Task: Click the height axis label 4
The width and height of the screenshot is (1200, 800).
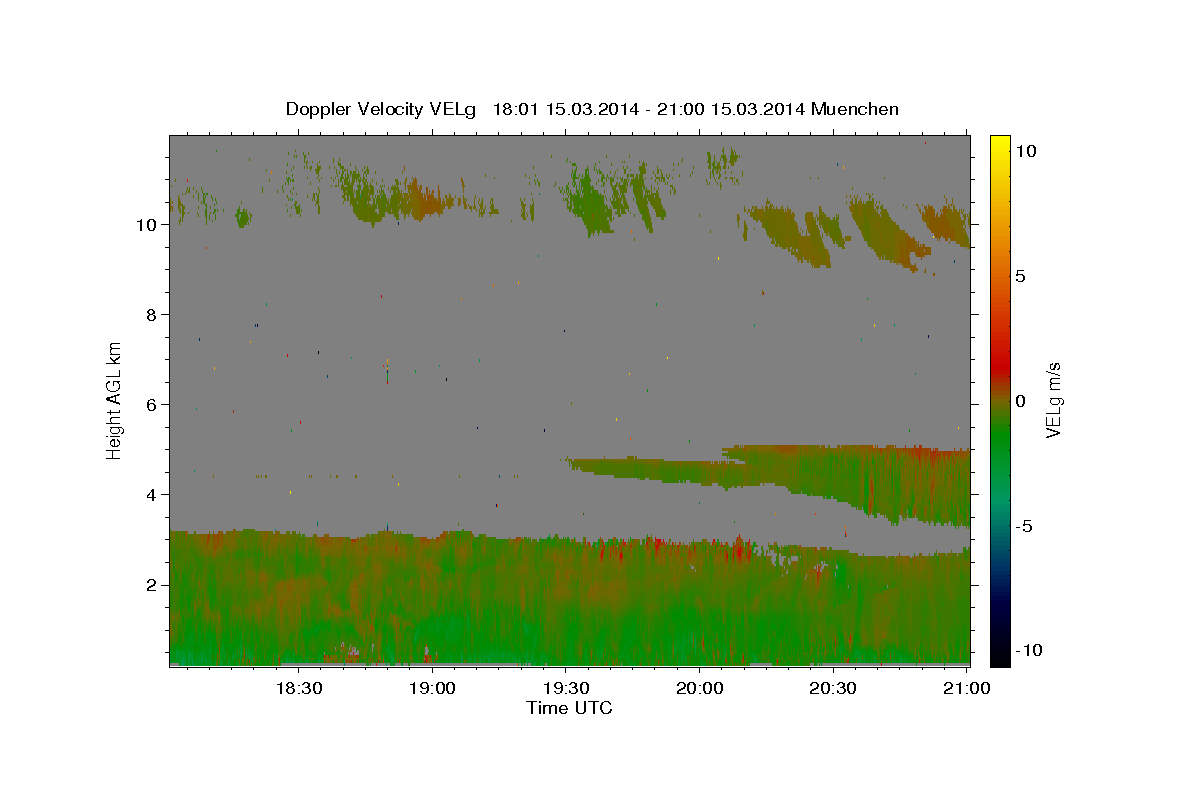Action: 153,495
